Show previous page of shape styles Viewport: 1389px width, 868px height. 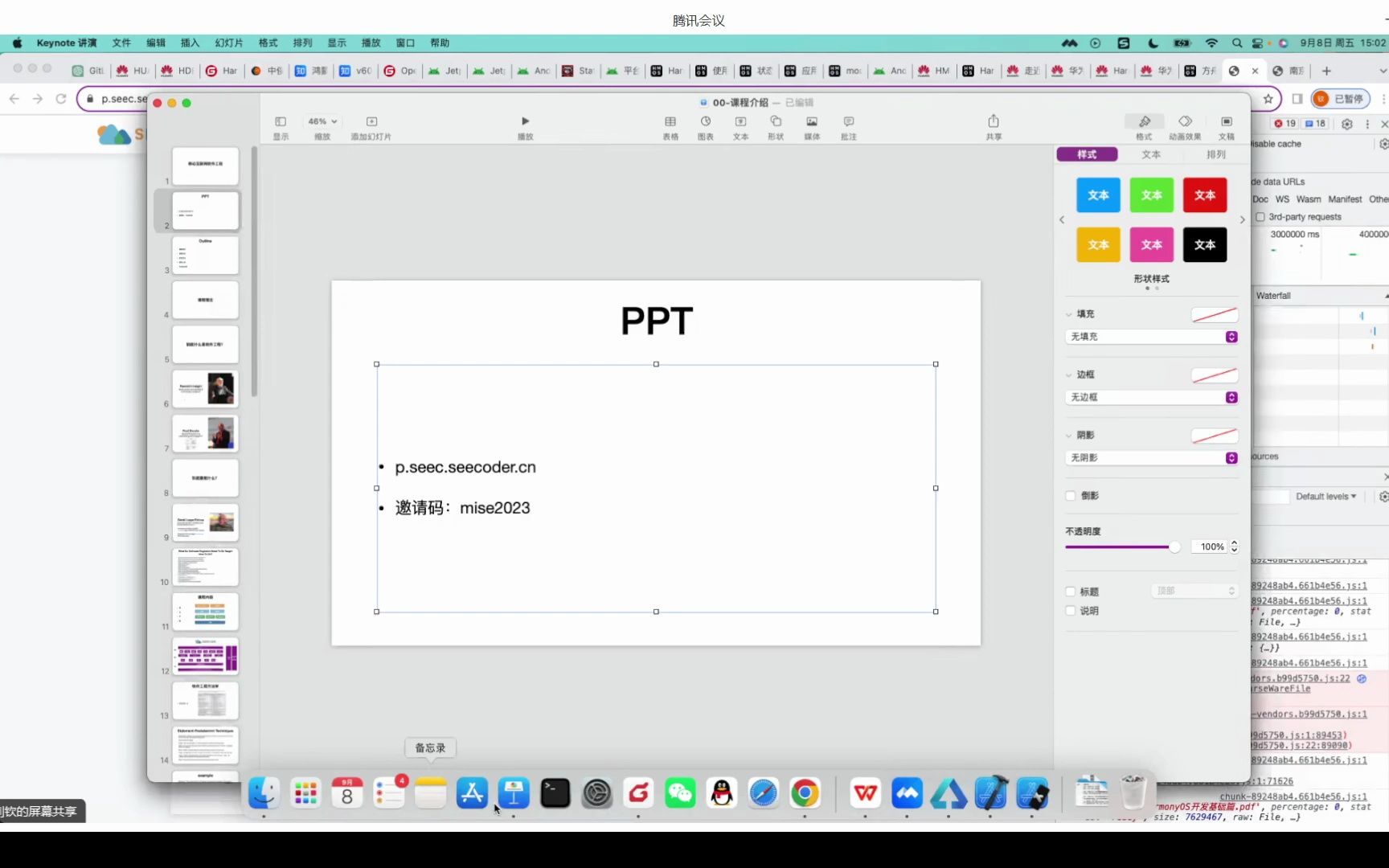1062,219
